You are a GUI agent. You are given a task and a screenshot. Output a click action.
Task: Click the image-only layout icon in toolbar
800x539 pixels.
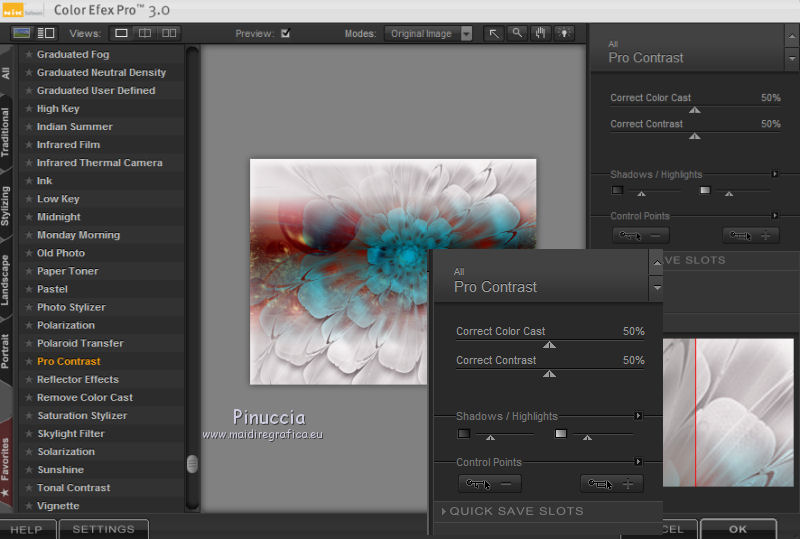21,33
